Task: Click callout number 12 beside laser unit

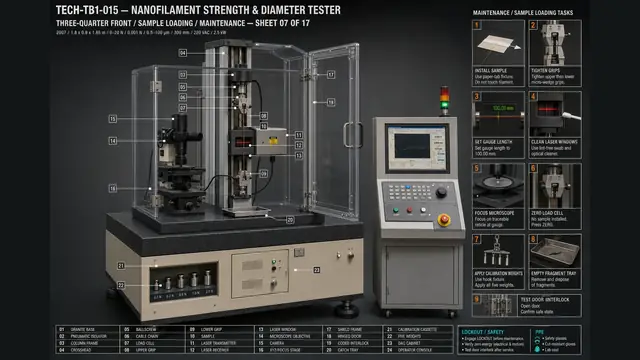Action: (x=299, y=145)
